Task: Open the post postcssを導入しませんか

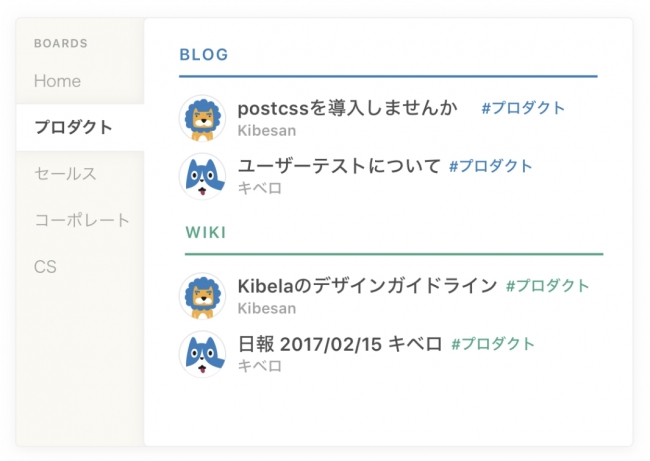Action: click(x=347, y=108)
